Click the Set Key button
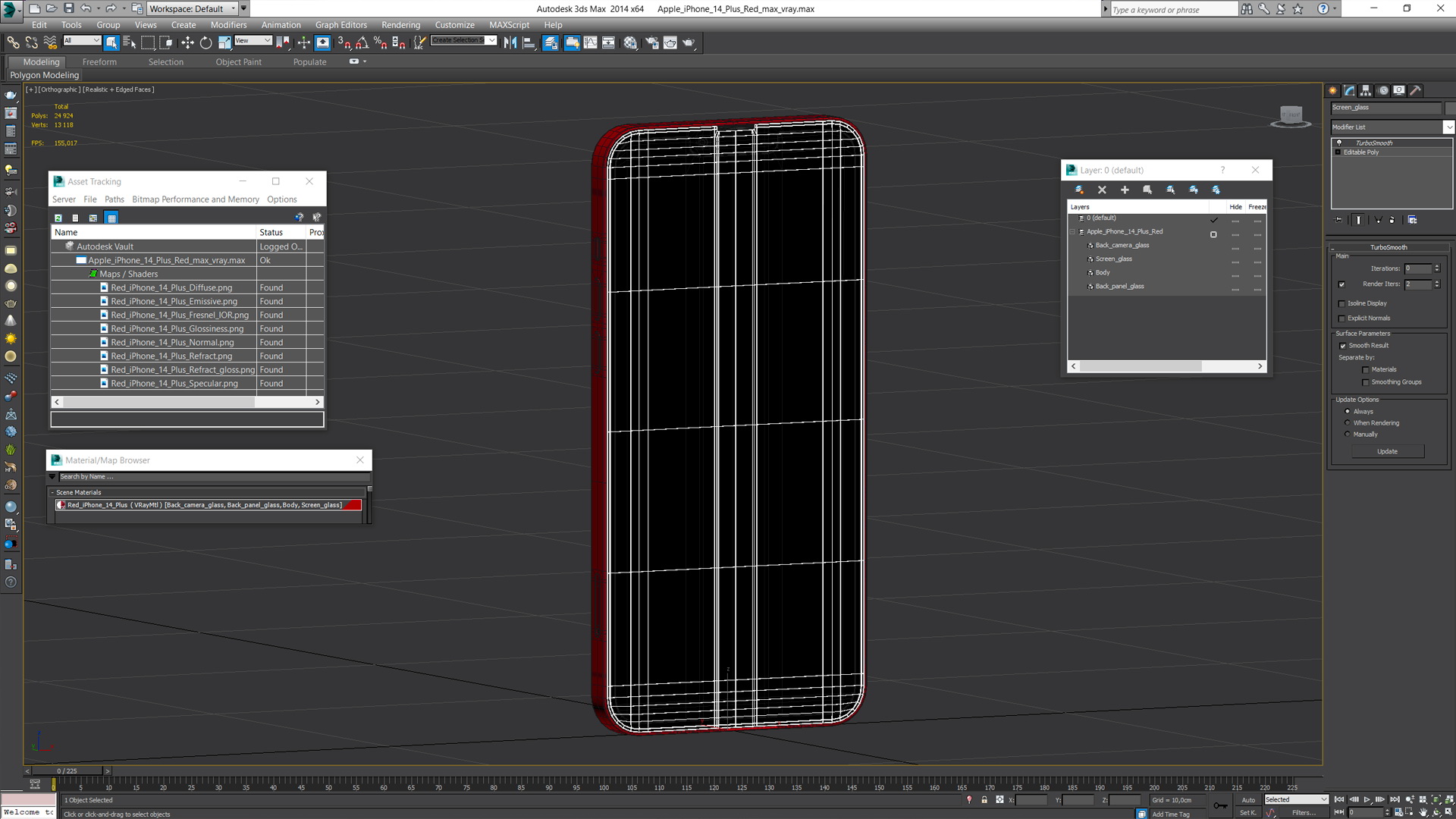 point(1248,813)
